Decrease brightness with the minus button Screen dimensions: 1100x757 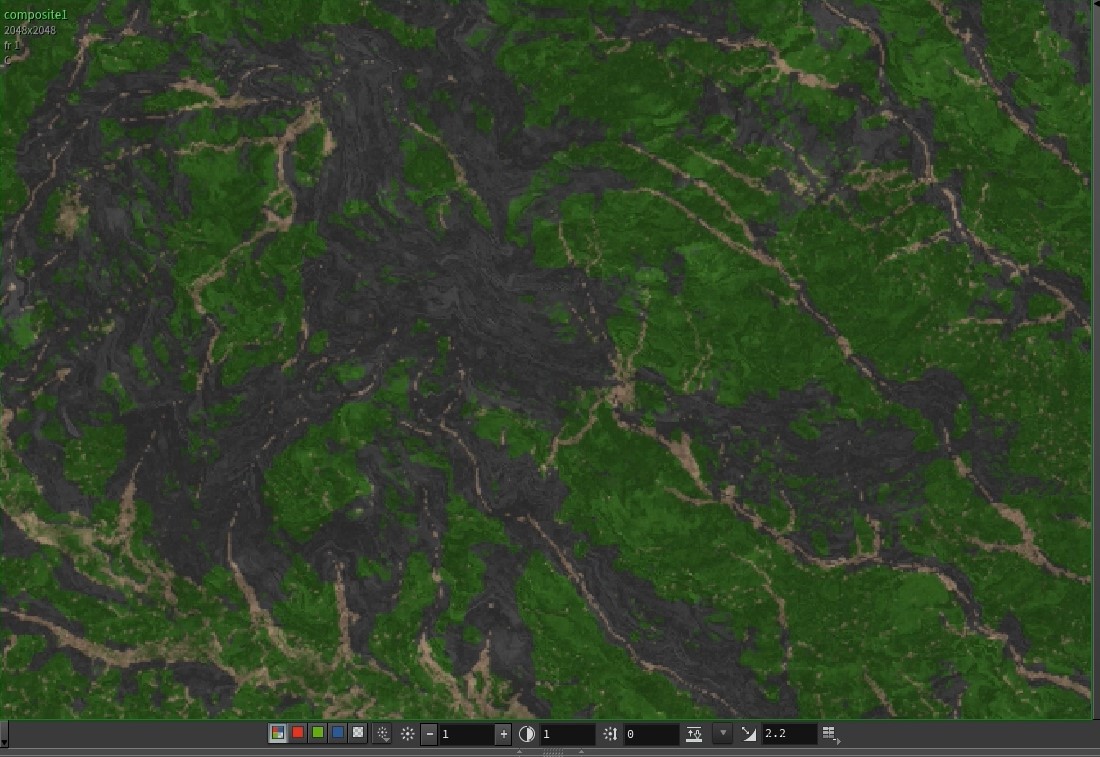(429, 734)
